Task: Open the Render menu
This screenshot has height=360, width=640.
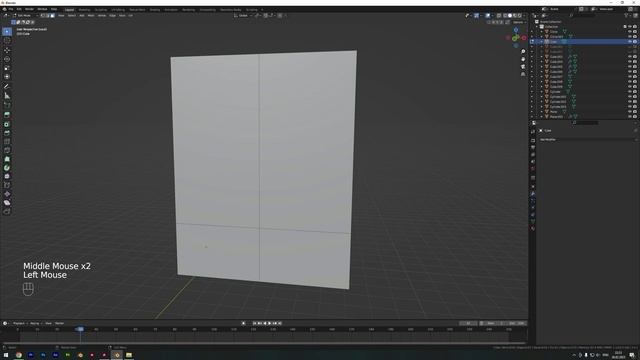Action: coord(29,9)
